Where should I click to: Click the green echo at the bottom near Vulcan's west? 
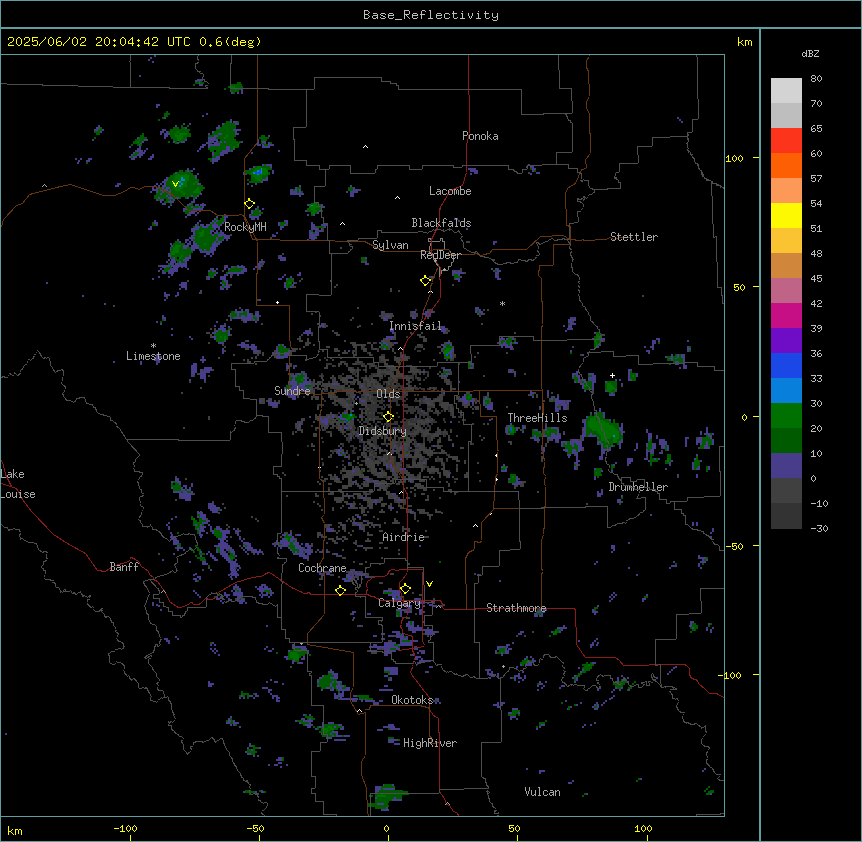(388, 796)
